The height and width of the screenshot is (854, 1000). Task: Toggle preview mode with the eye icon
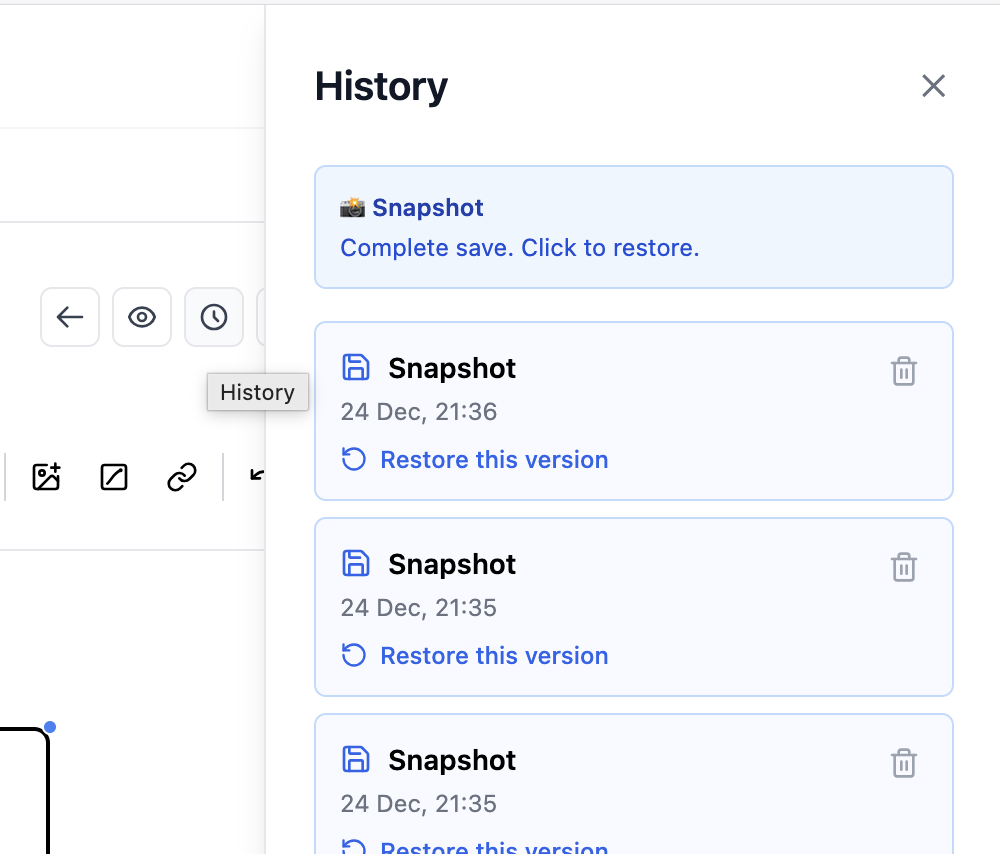(141, 317)
